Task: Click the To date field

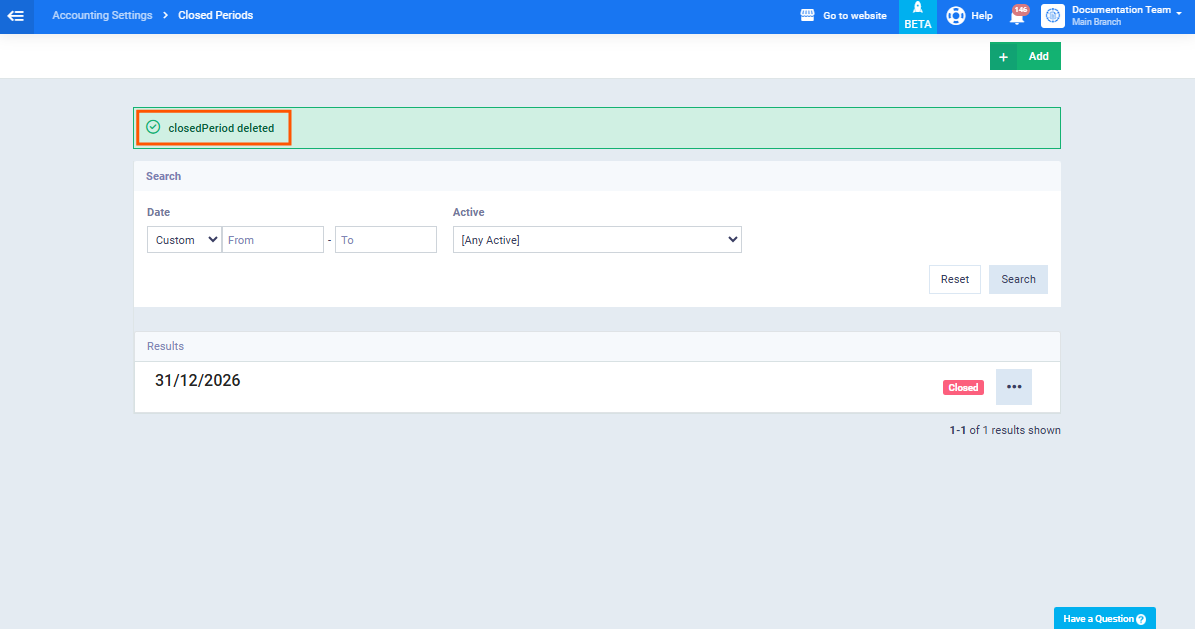Action: (386, 239)
